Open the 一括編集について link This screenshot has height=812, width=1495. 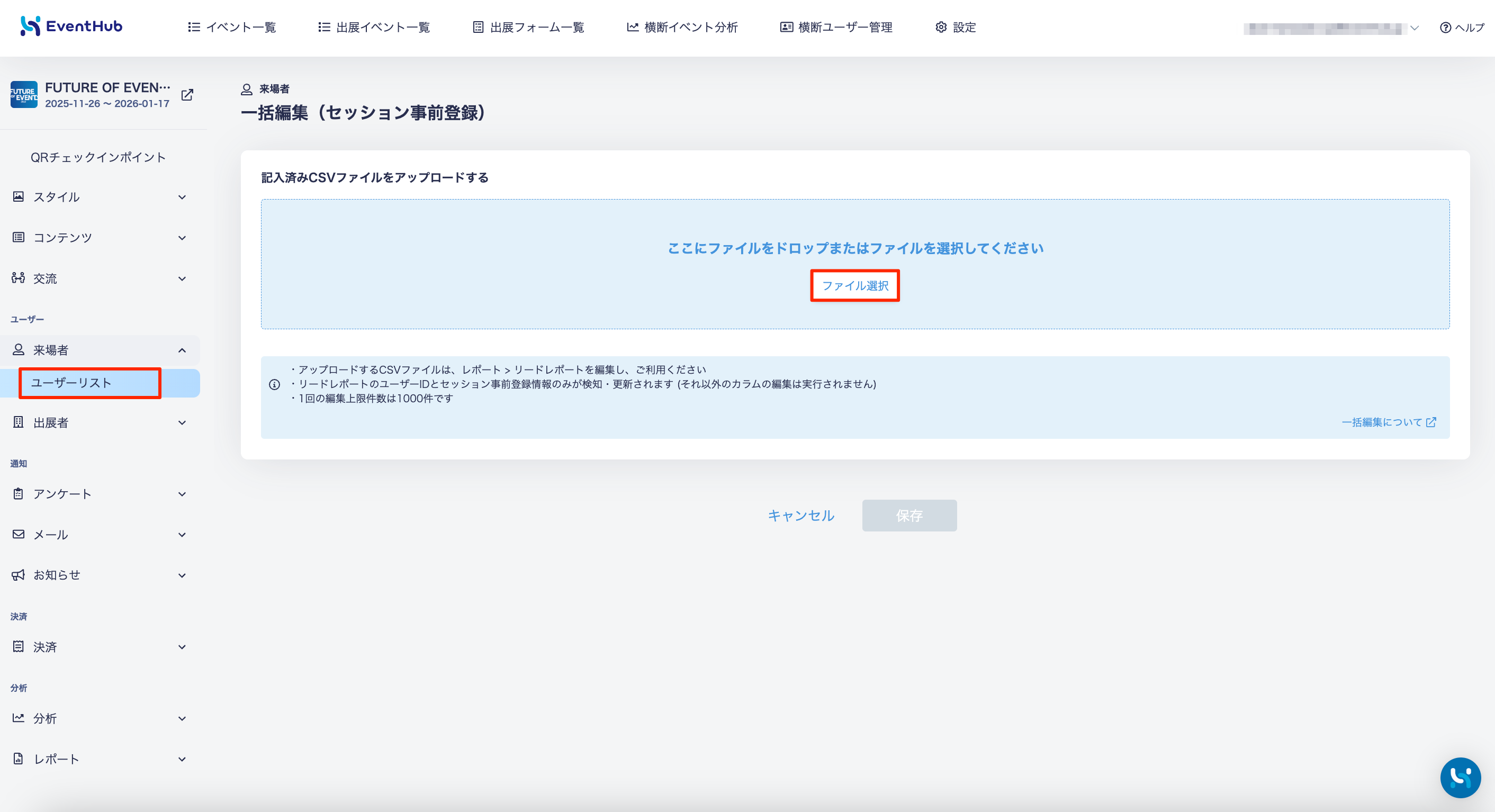pos(1382,422)
